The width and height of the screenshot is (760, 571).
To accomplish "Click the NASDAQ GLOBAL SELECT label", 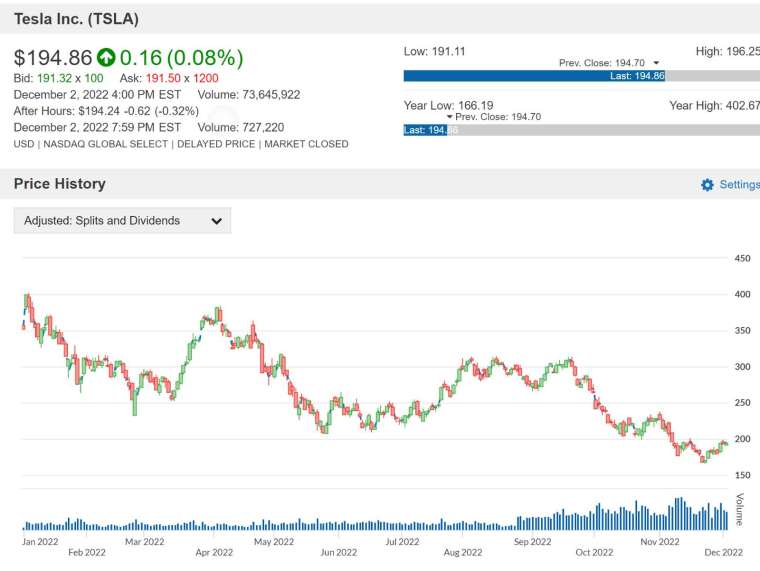I will coord(106,144).
